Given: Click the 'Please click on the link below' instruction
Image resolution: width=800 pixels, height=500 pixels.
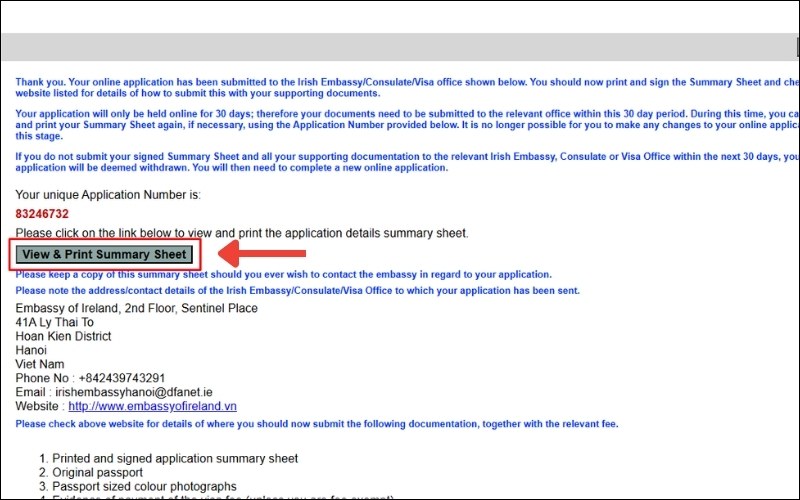Looking at the screenshot, I should pyautogui.click(x=240, y=233).
